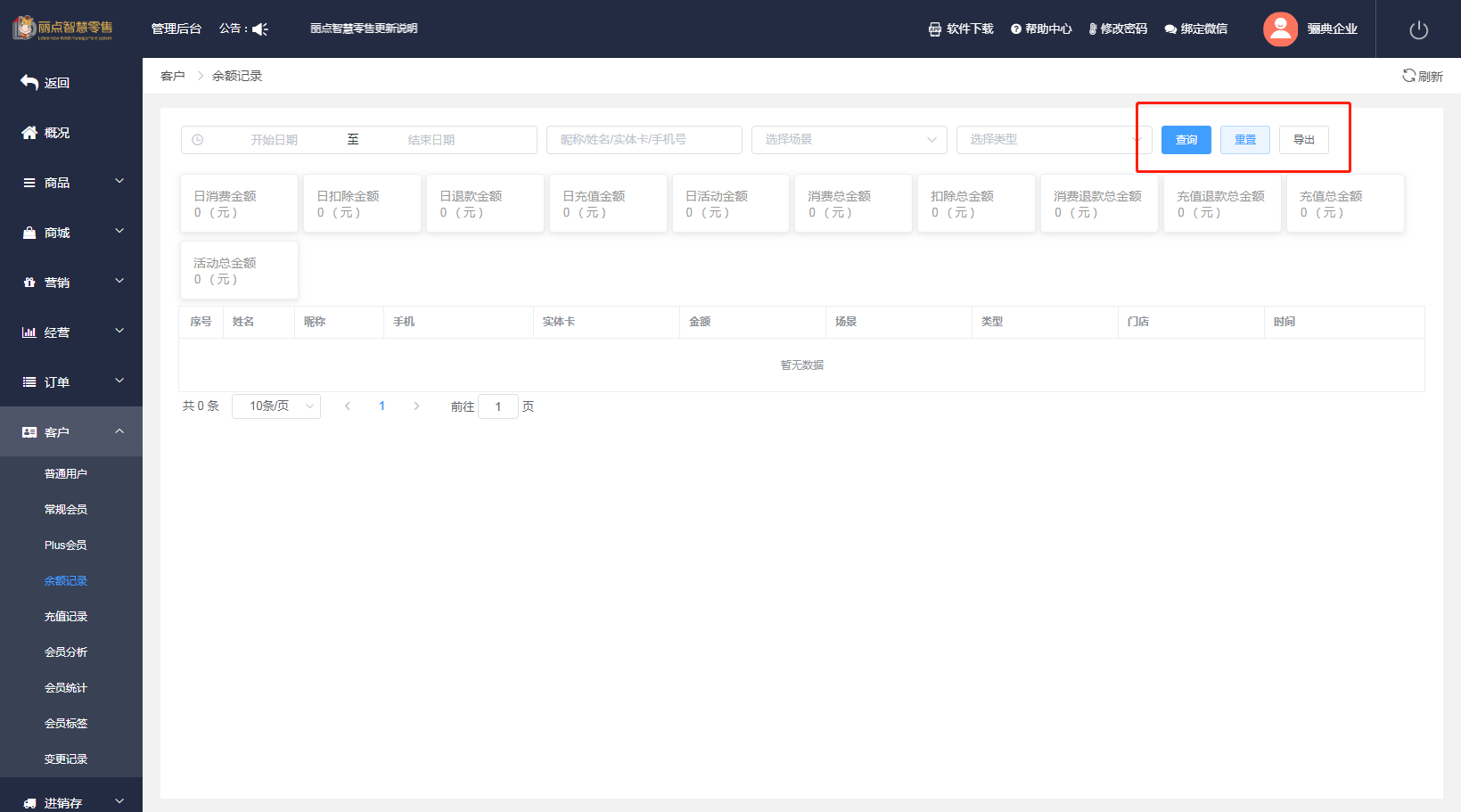
Task: Open Plus会员 submenu item
Action: click(x=66, y=545)
